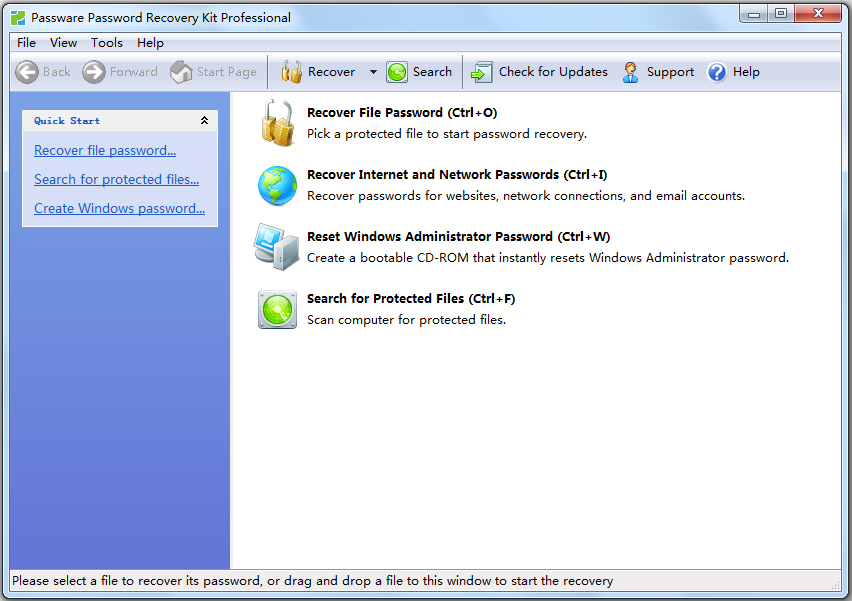852x601 pixels.
Task: Click the 'Recover file password...' link
Action: (105, 151)
